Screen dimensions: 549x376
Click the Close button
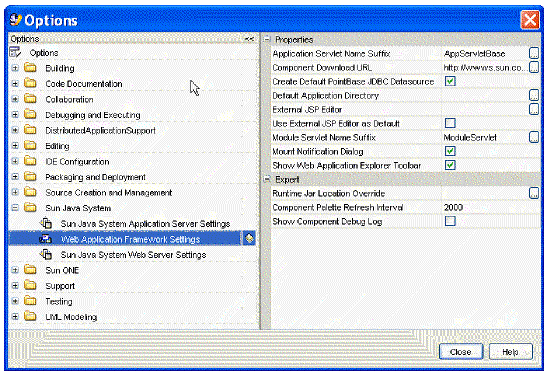461,351
